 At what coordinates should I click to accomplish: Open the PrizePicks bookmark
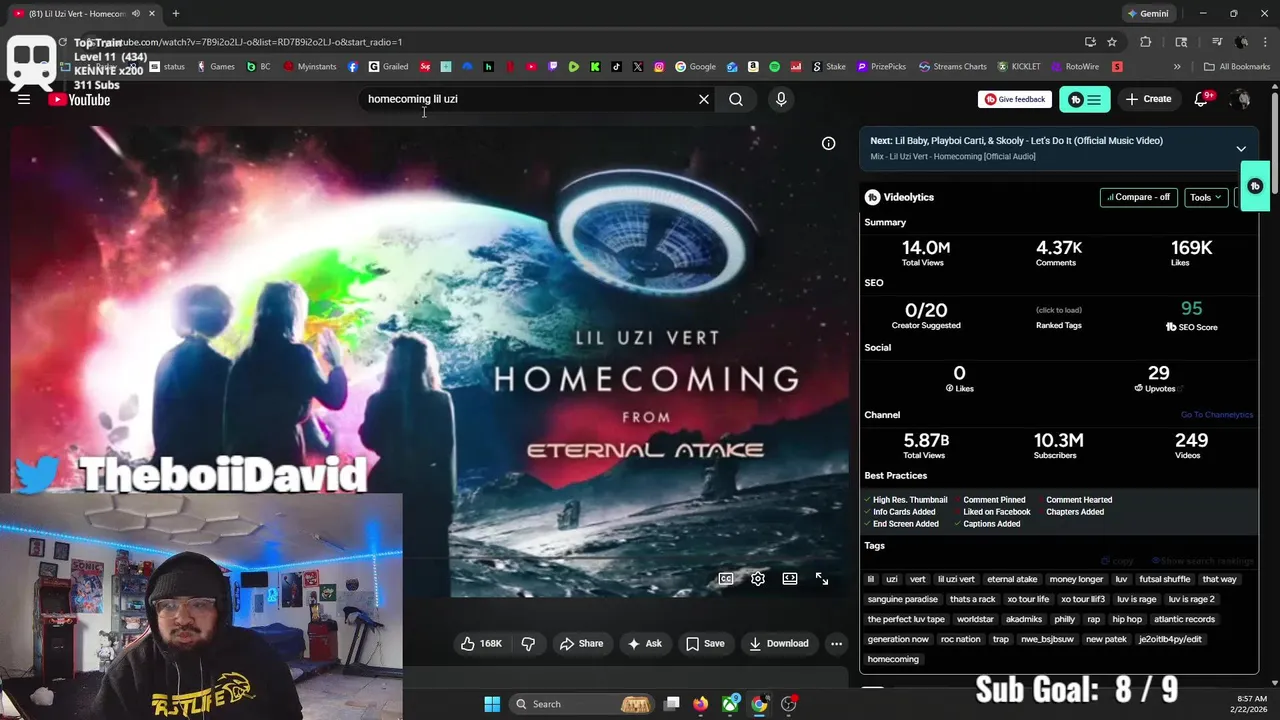click(881, 67)
